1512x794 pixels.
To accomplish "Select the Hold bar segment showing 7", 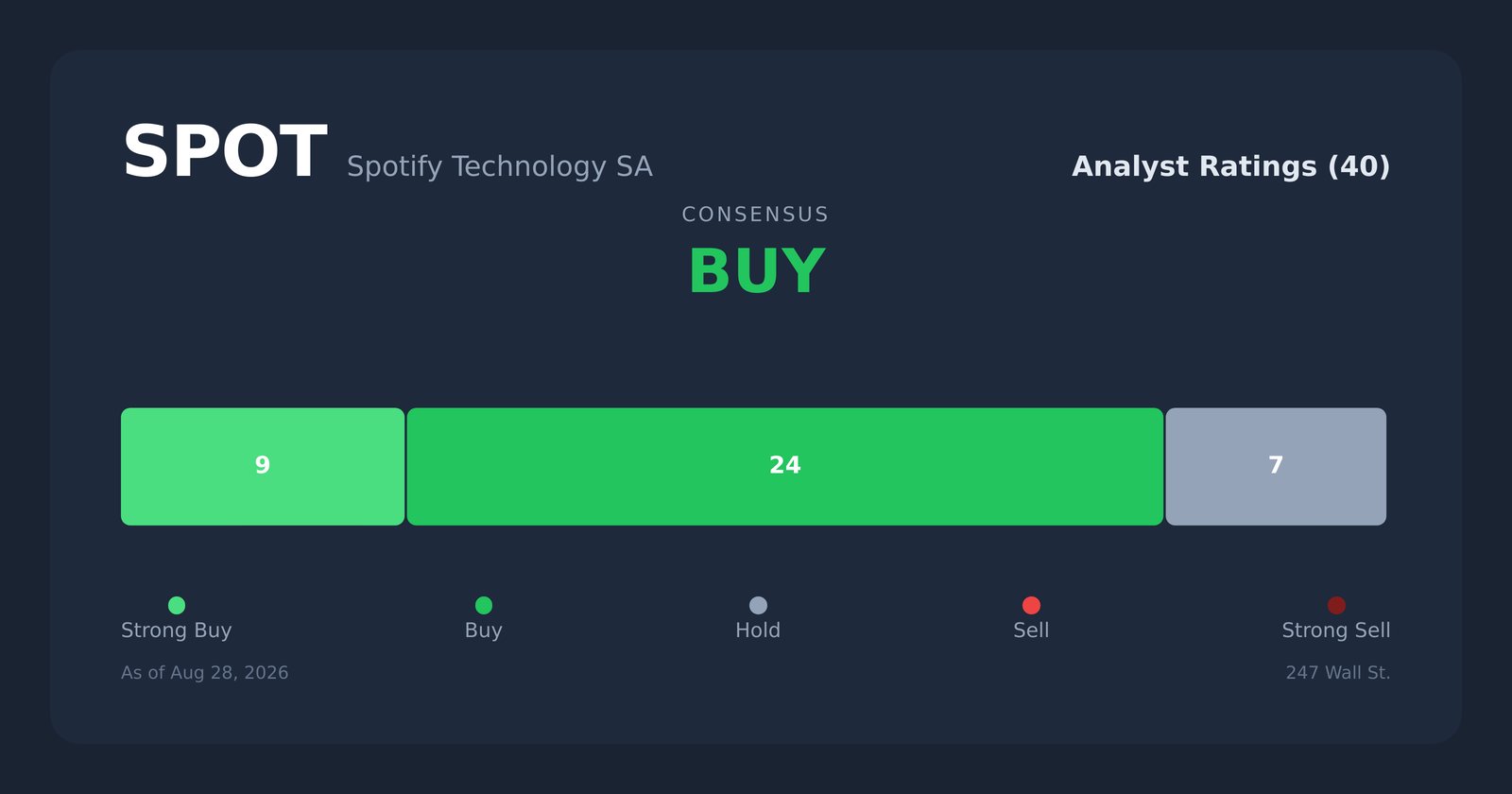I will [x=1276, y=467].
